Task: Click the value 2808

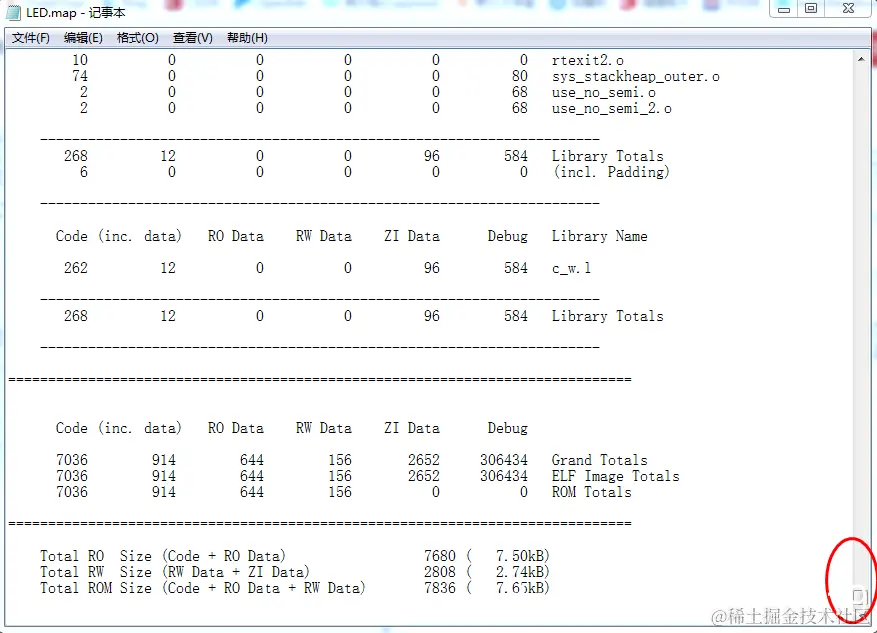Action: (440, 572)
